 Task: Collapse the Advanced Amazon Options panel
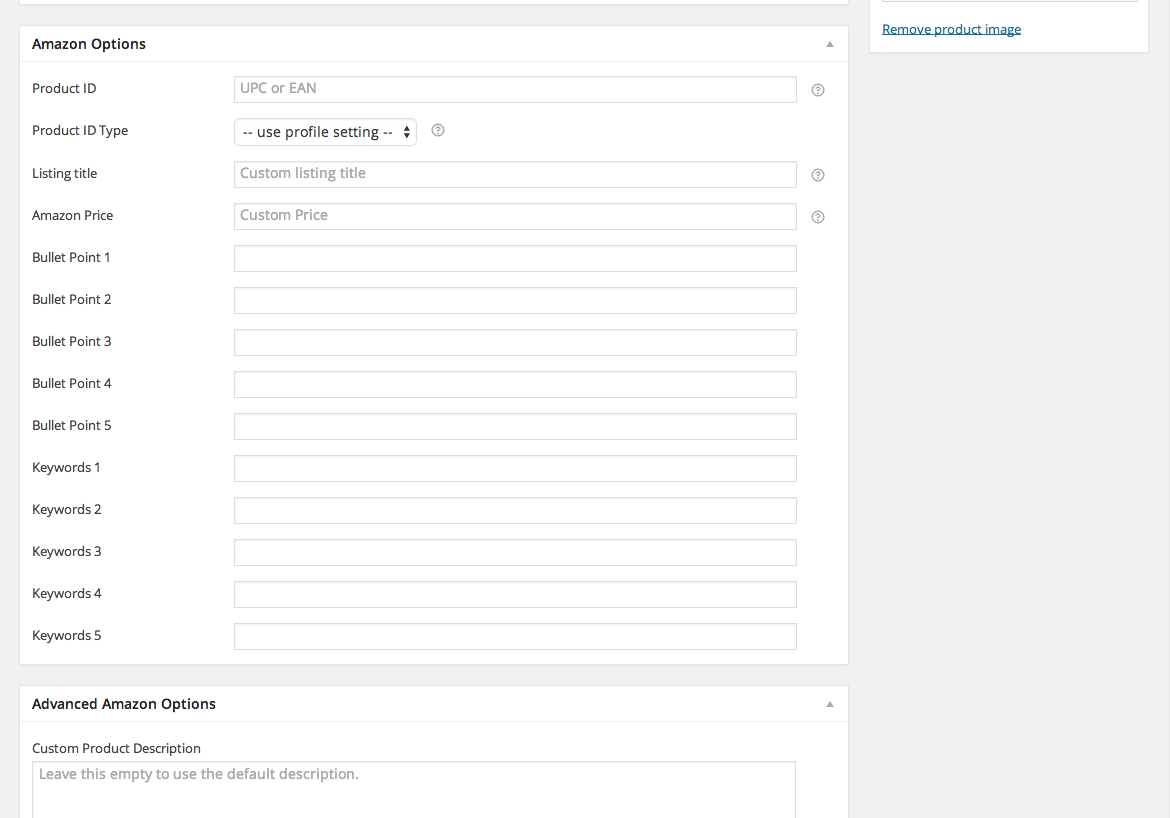coord(830,705)
